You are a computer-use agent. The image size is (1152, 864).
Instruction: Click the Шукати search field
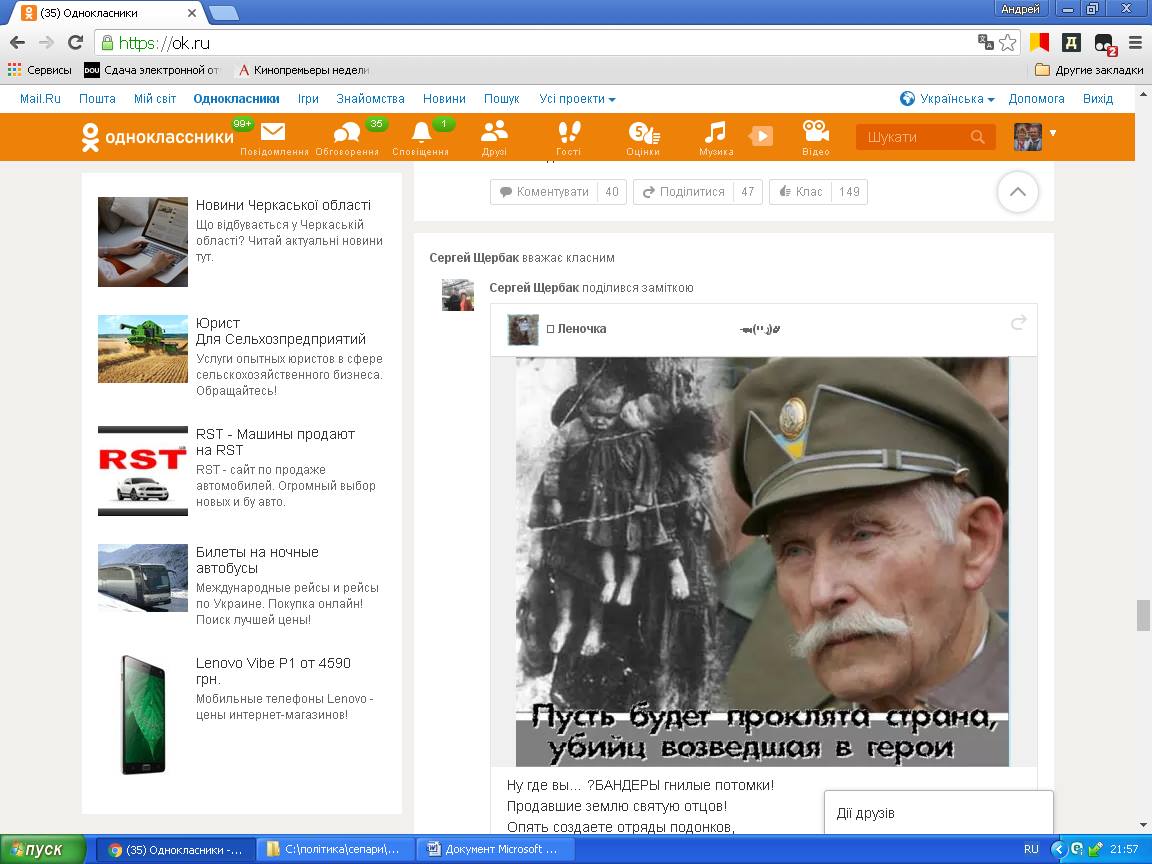915,137
